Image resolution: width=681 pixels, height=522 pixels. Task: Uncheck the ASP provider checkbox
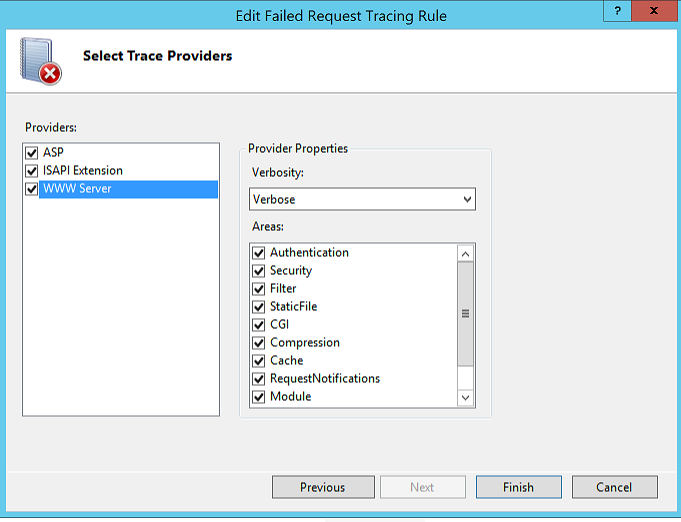tap(32, 153)
